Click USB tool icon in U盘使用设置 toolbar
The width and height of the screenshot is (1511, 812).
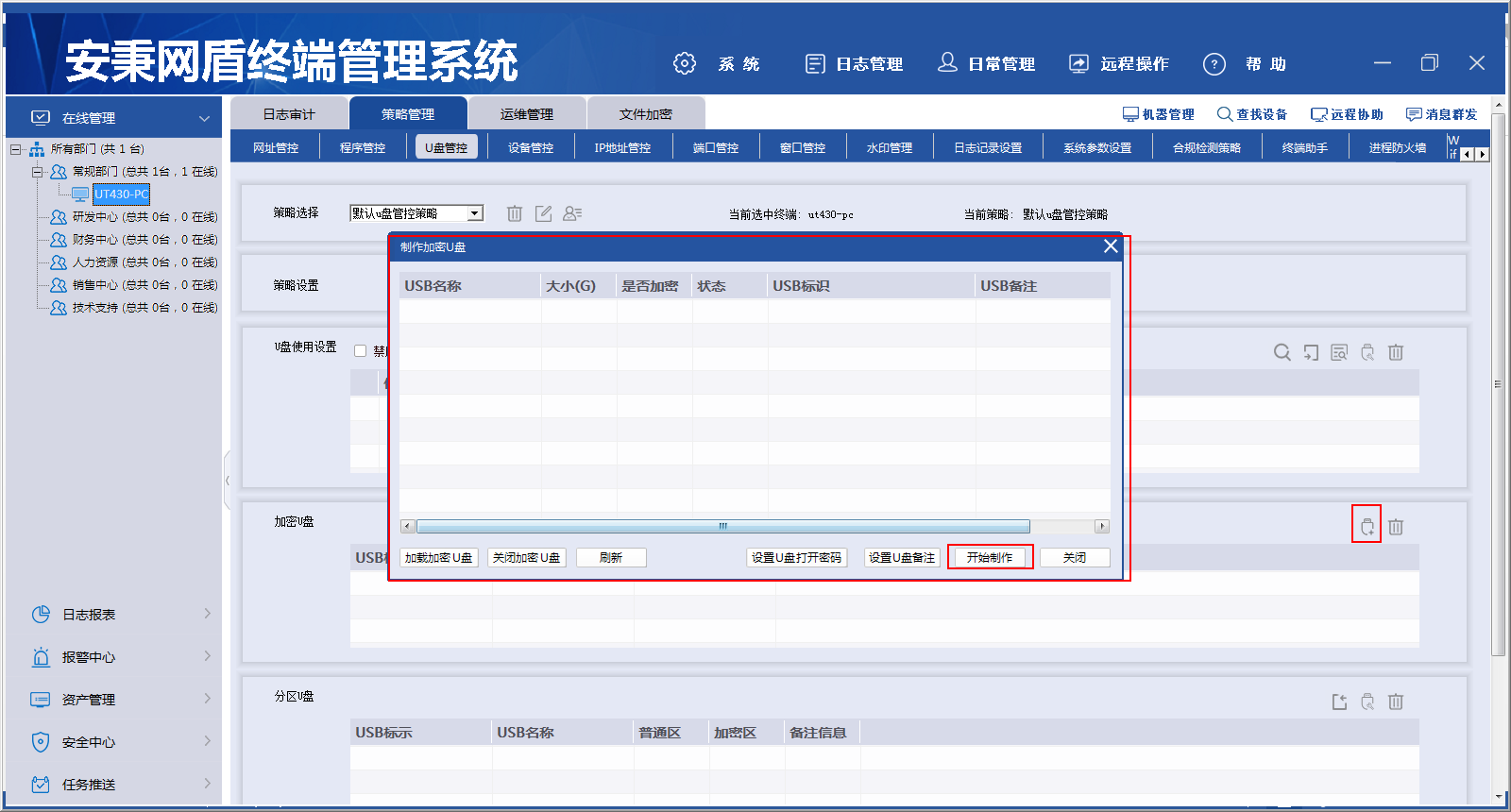coord(1367,352)
